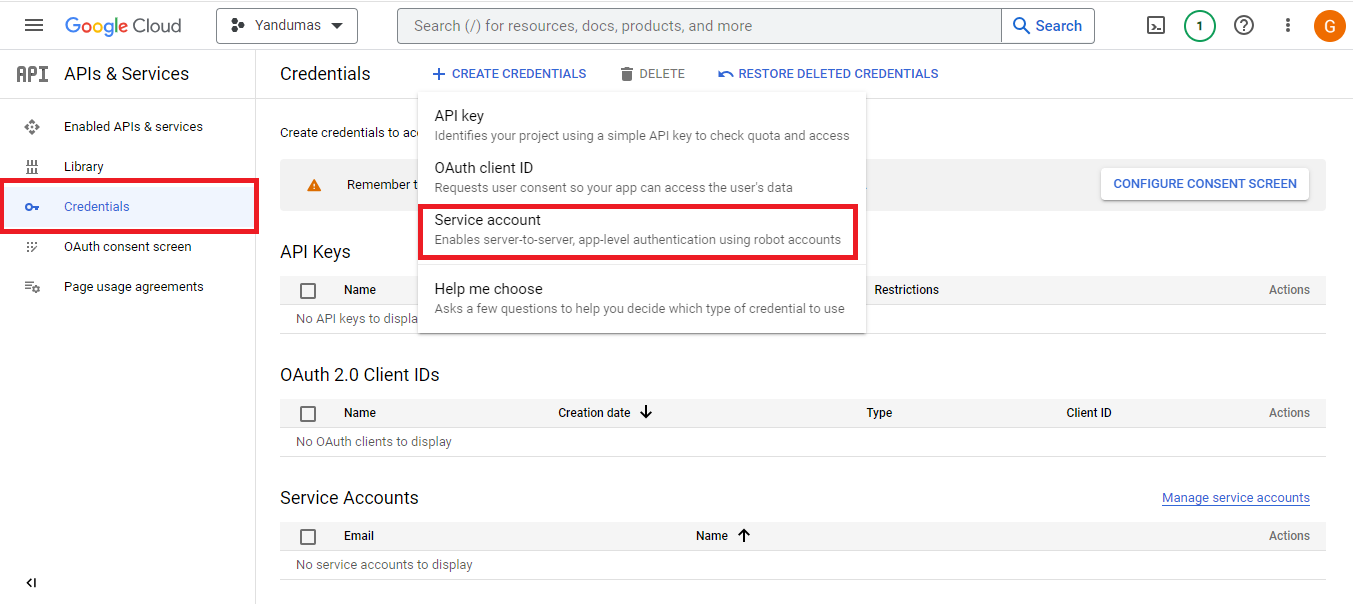Choose OAuth client ID from the dropdown
This screenshot has height=604, width=1353.
click(x=642, y=177)
